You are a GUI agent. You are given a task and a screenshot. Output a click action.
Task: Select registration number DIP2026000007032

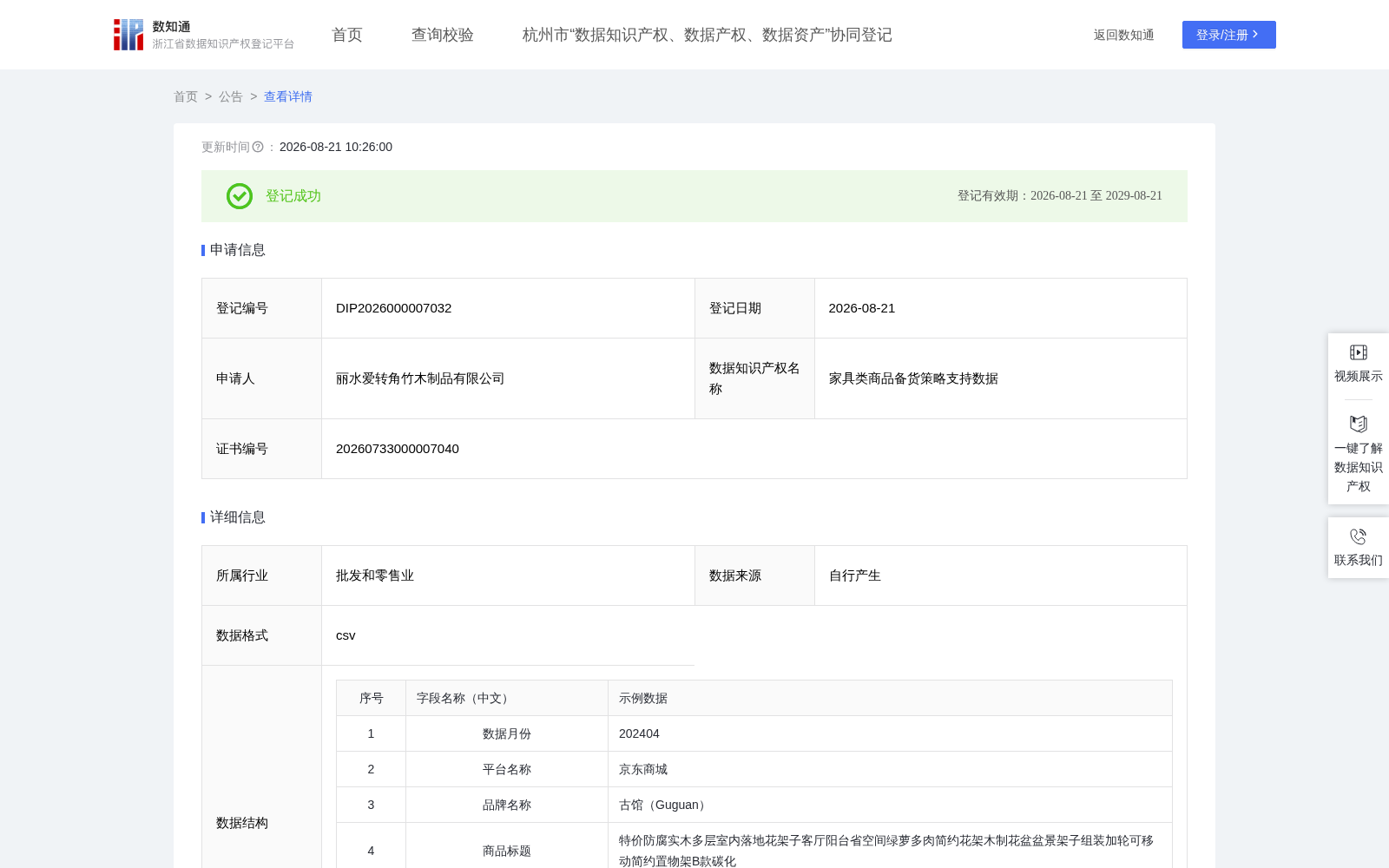click(x=394, y=308)
